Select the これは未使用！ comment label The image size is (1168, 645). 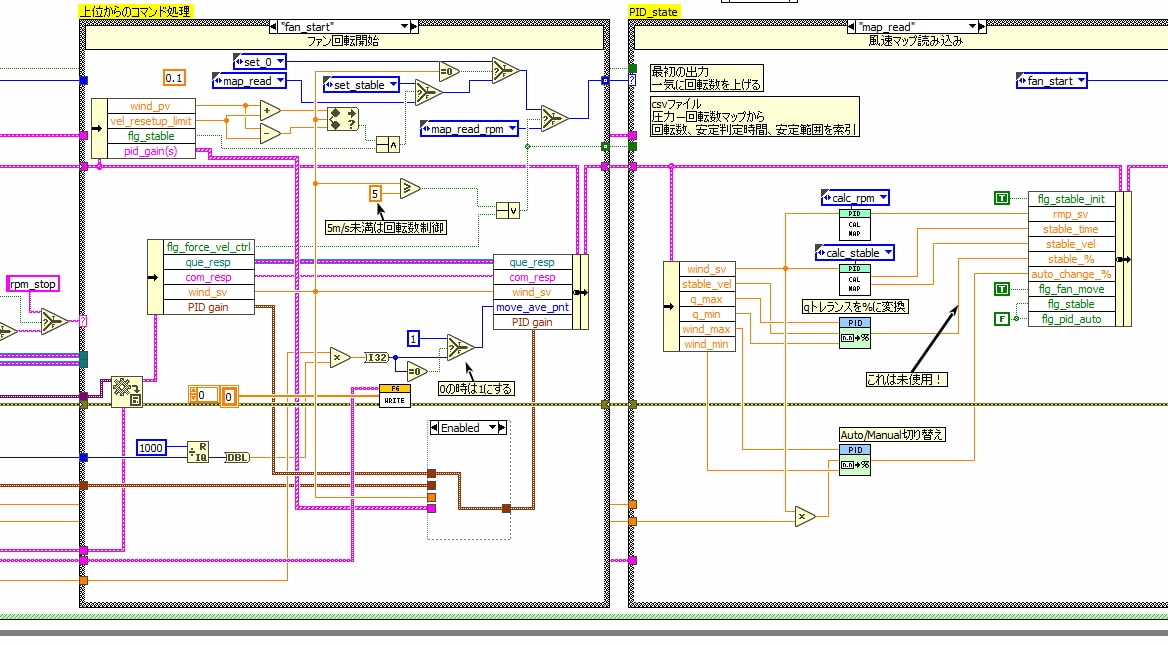[907, 379]
